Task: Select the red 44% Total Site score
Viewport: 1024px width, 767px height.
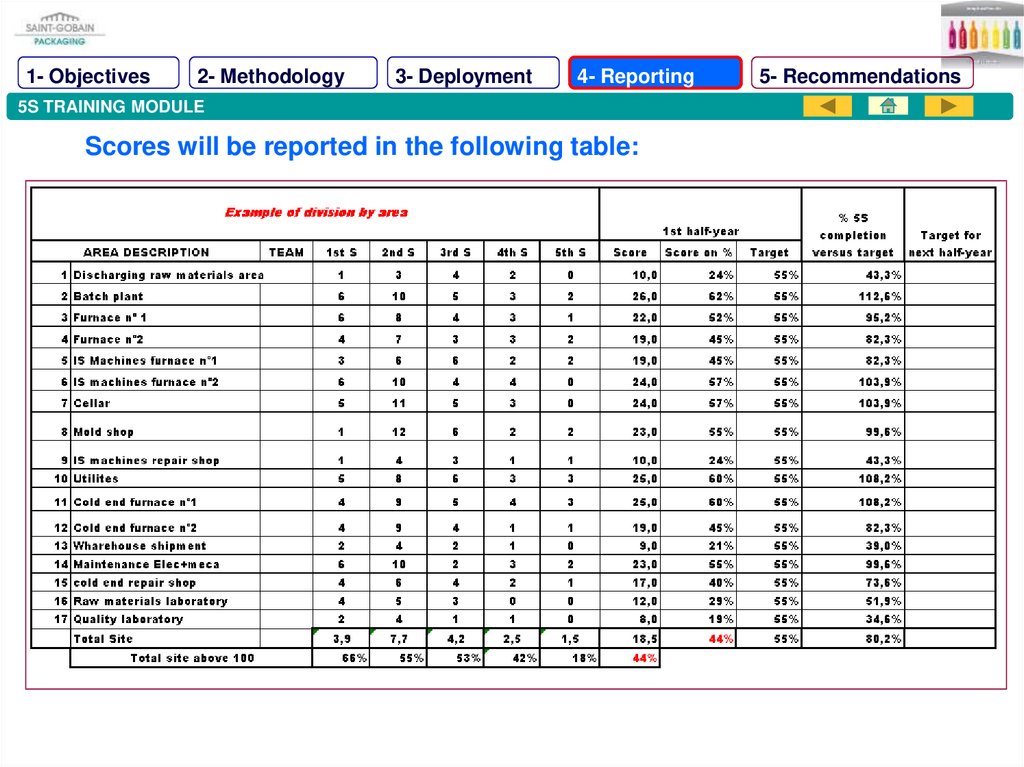Action: coord(720,638)
